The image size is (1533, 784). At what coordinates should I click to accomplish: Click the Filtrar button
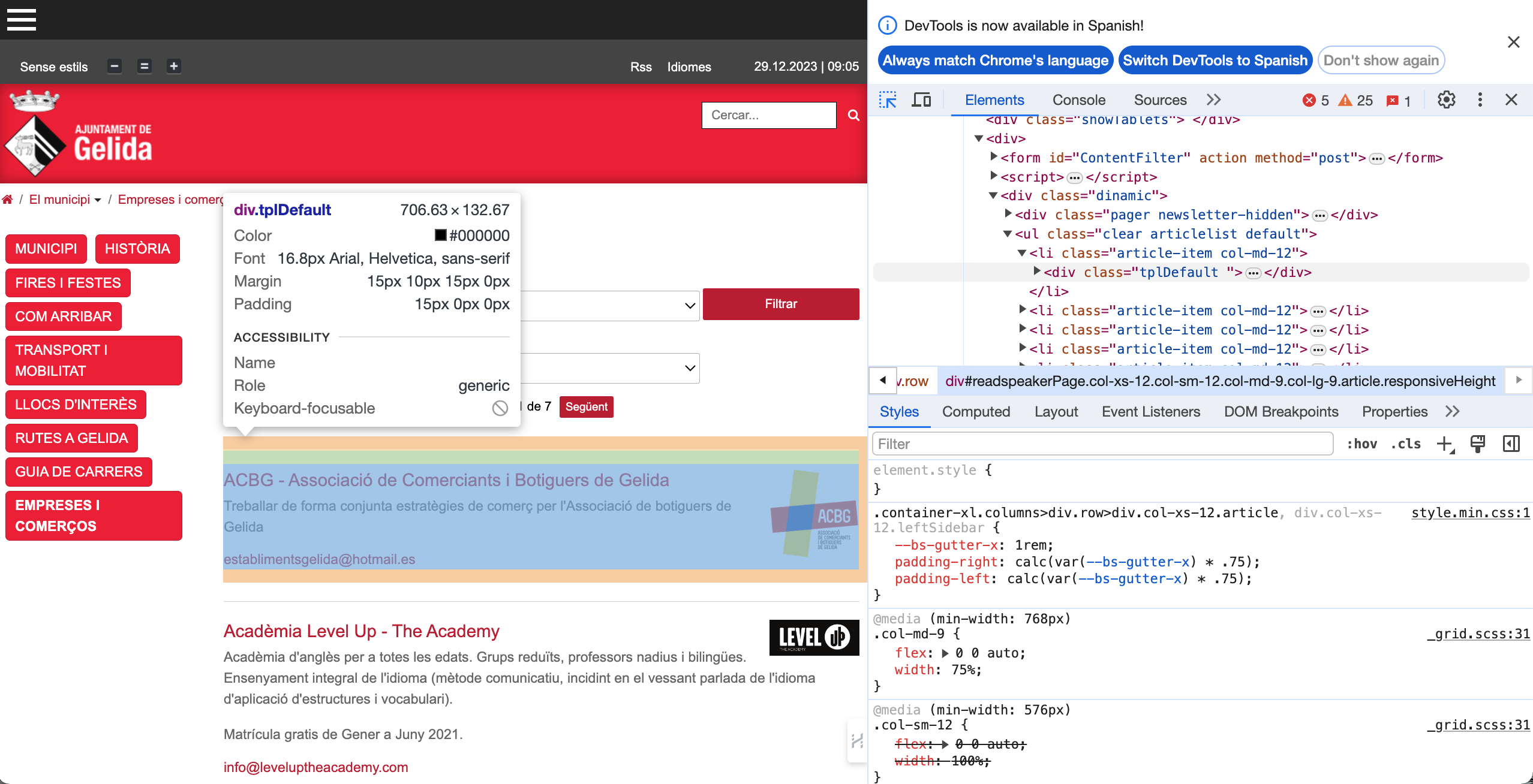[x=780, y=304]
